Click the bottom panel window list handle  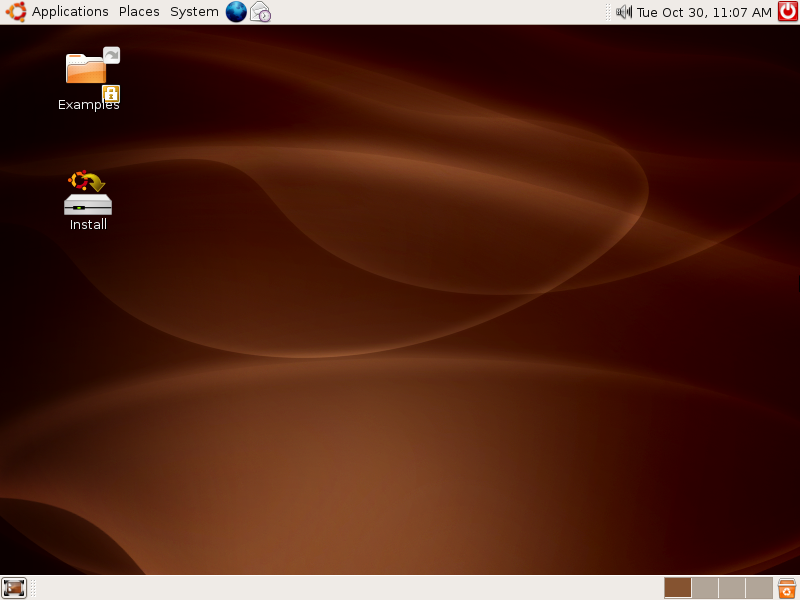[33, 588]
